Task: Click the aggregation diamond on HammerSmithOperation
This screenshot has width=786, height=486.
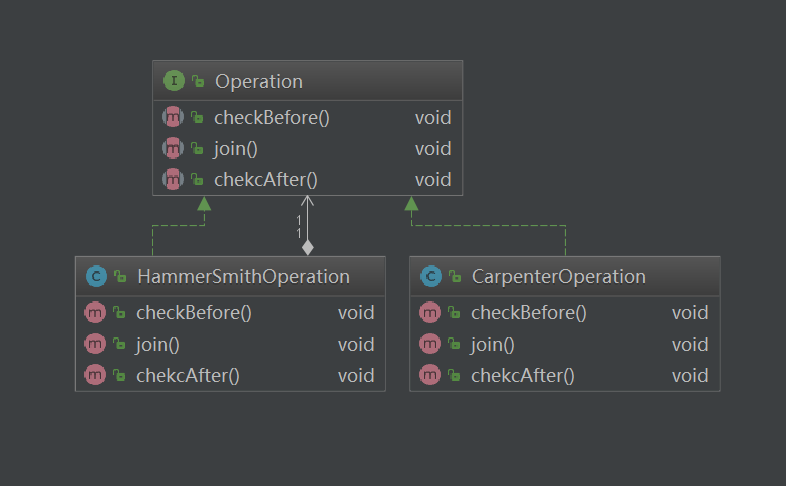Action: coord(308,247)
